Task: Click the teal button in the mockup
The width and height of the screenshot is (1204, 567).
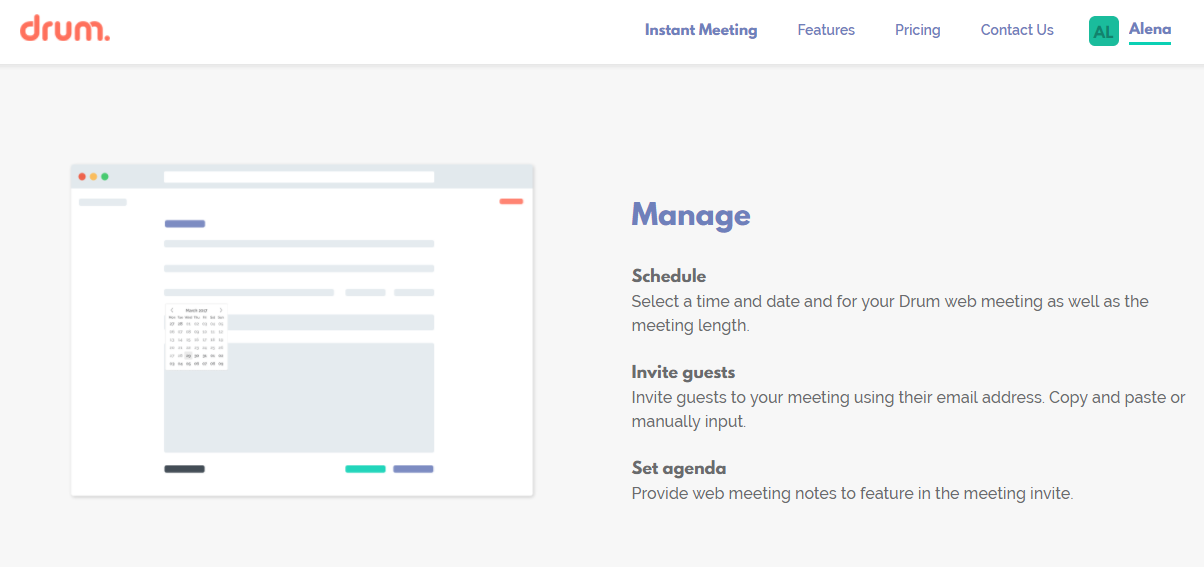Action: click(x=365, y=469)
